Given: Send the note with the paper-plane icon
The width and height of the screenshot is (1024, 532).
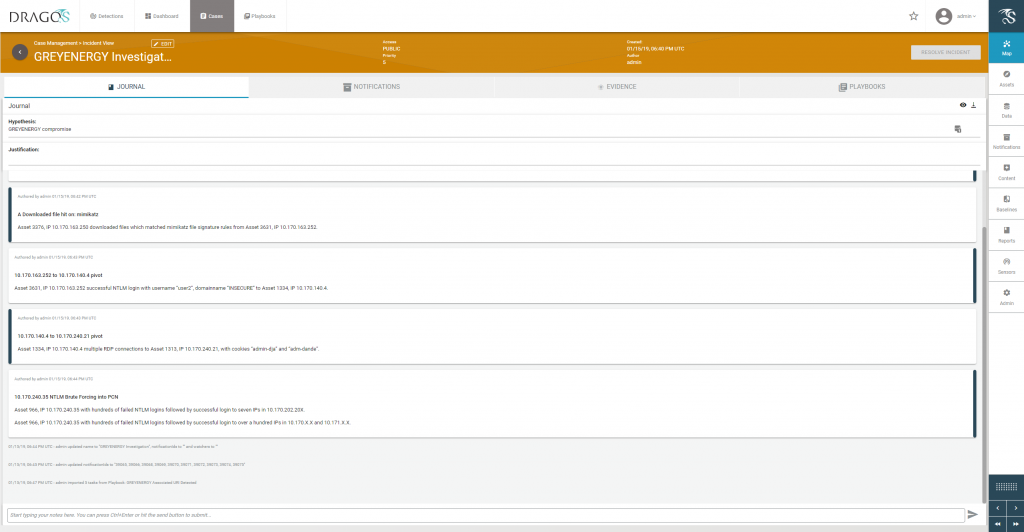Looking at the screenshot, I should click(972, 514).
